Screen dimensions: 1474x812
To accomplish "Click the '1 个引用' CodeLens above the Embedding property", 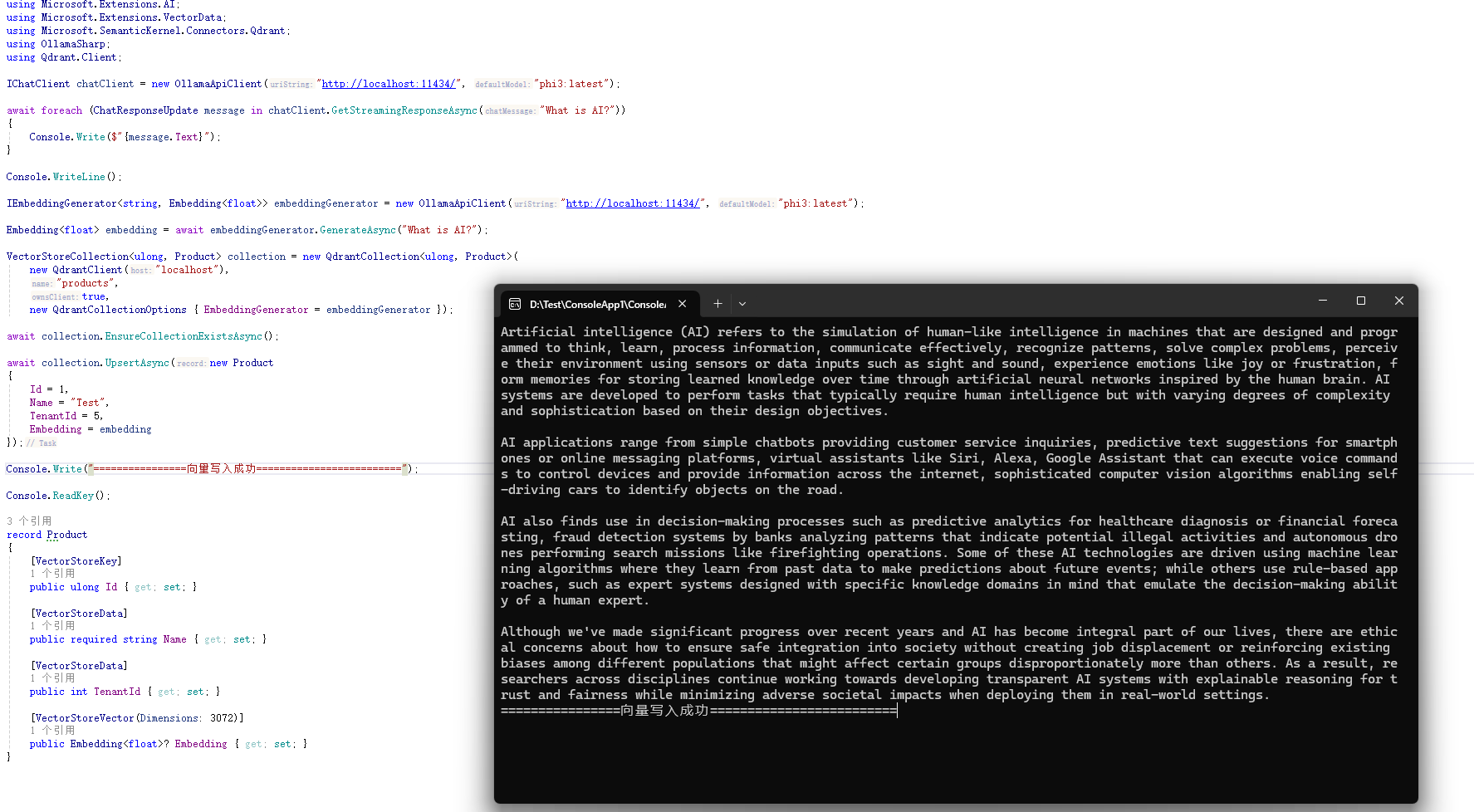I will pyautogui.click(x=52, y=731).
